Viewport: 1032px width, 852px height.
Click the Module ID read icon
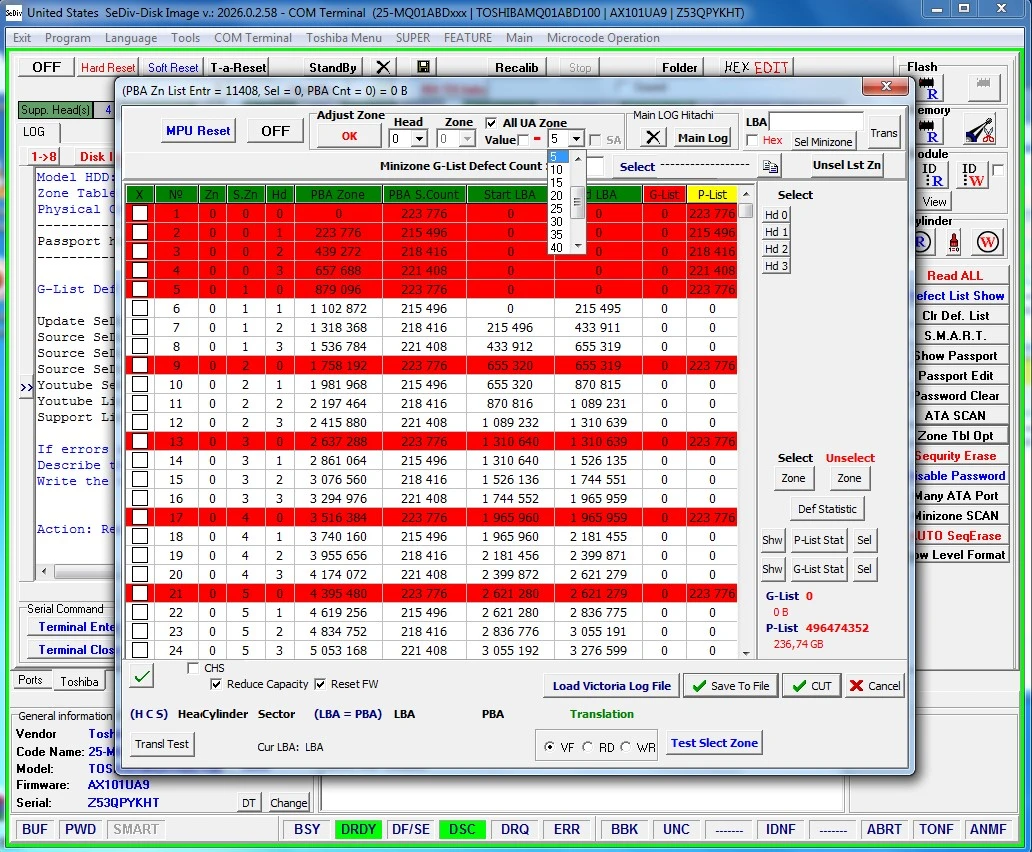pos(933,175)
